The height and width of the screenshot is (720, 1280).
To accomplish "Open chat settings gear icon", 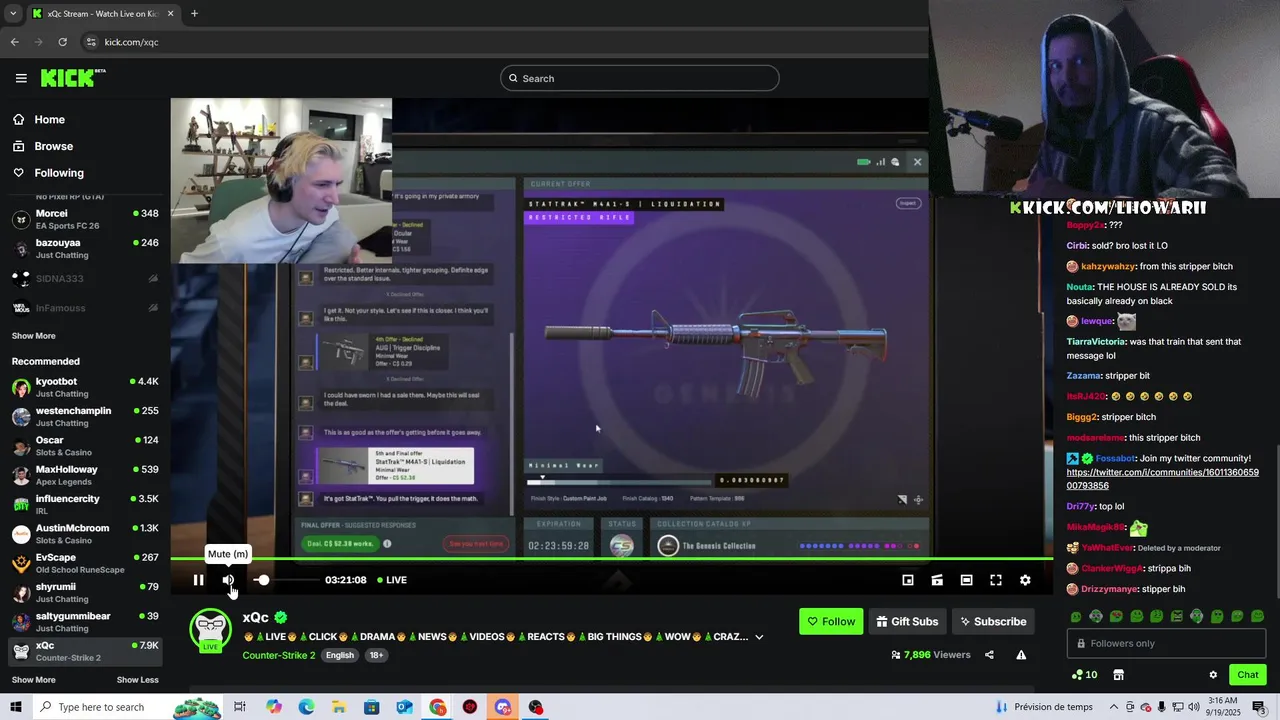I will 1213,675.
